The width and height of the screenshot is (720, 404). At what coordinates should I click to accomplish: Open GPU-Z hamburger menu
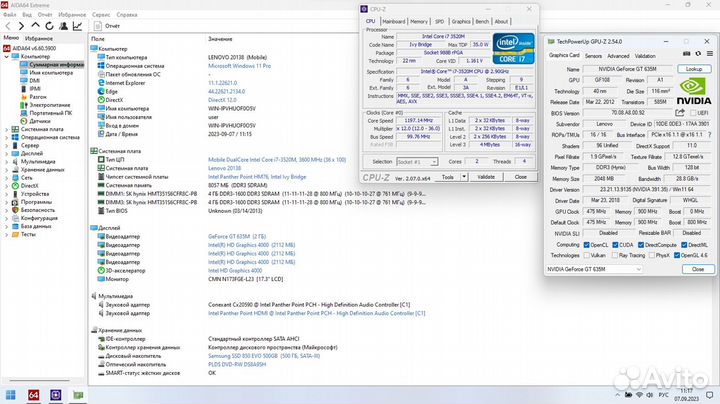709,54
